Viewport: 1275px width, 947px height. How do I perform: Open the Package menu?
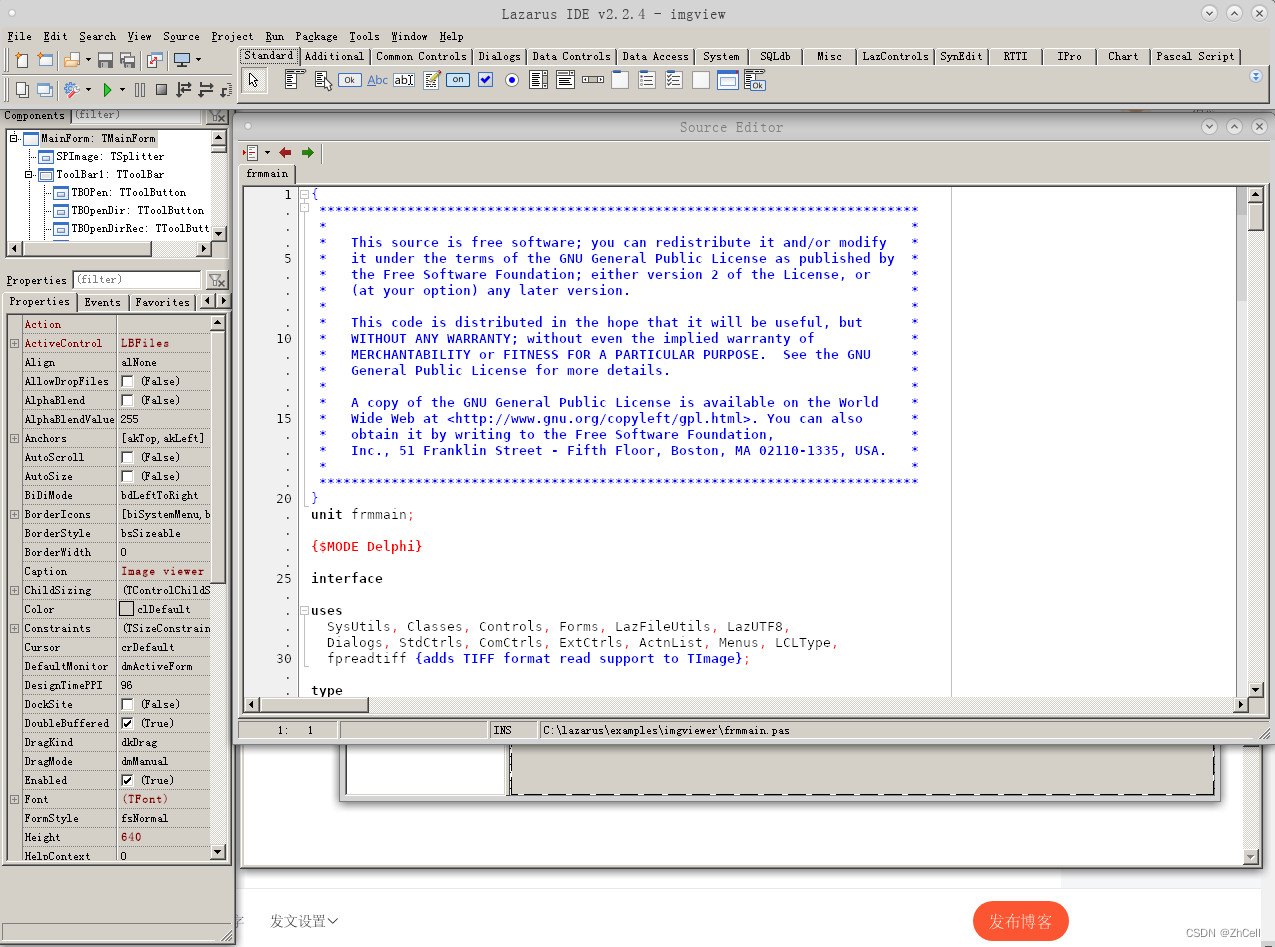pos(316,36)
